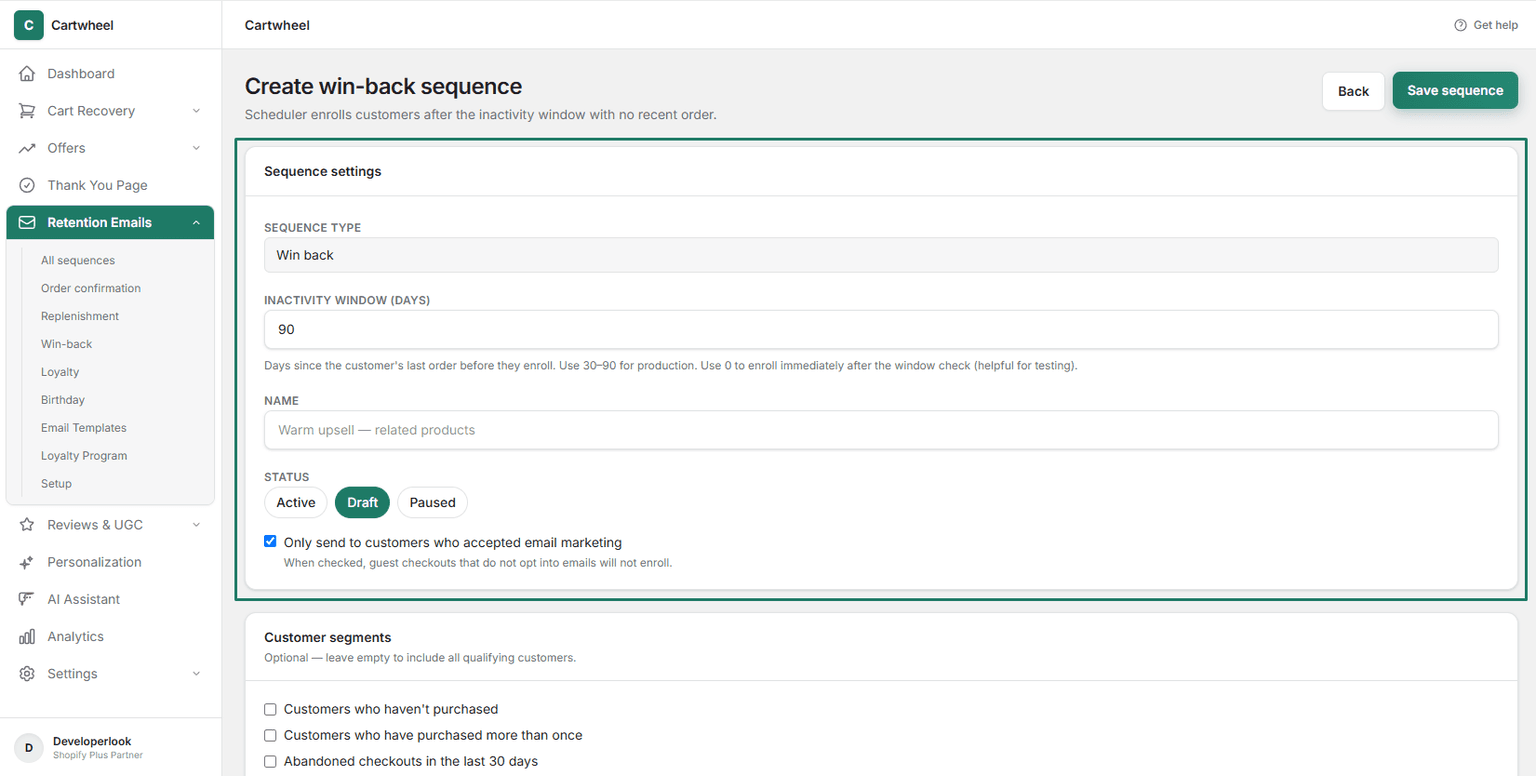1536x776 pixels.
Task: Click the Developerlook avatar circle
Action: pos(28,747)
